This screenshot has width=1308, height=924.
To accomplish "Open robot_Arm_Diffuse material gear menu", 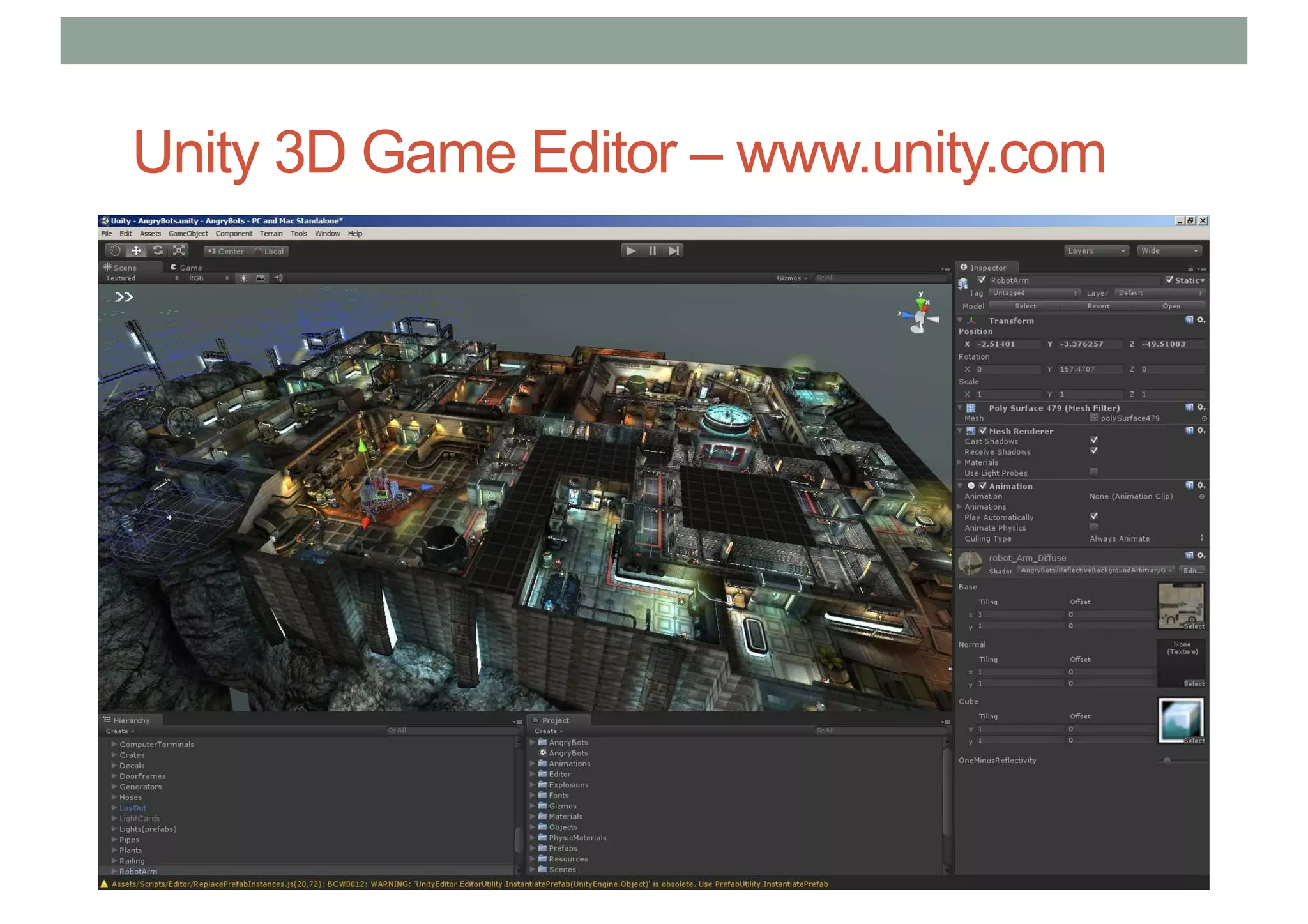I will [x=1201, y=556].
